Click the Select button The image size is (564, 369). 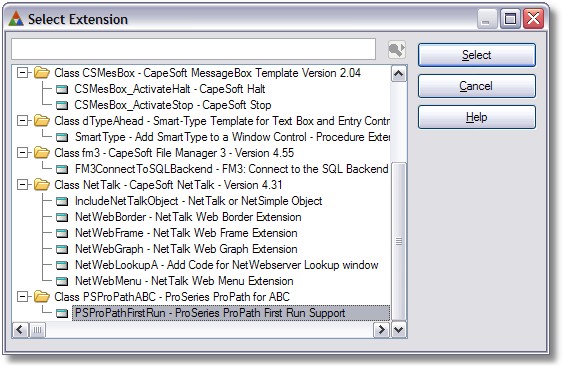click(477, 55)
